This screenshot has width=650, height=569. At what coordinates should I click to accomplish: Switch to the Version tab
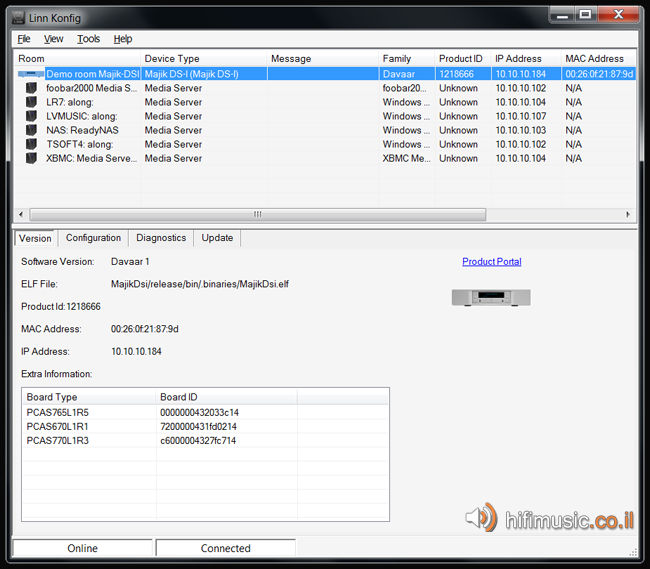(x=35, y=238)
